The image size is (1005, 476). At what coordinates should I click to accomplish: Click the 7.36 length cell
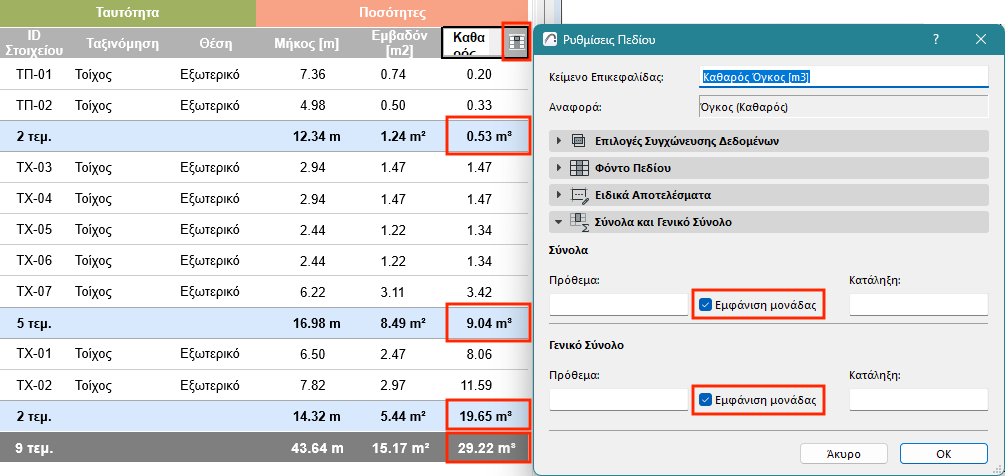(313, 74)
